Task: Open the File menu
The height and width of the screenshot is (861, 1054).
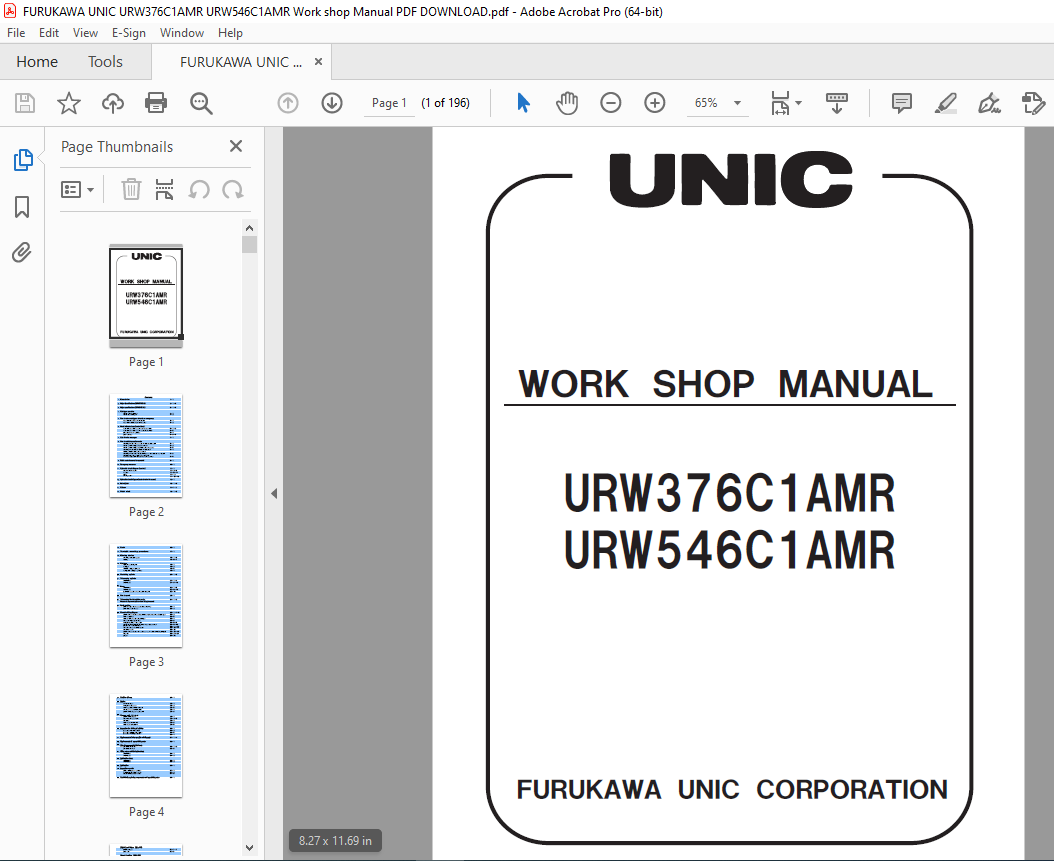Action: [16, 33]
